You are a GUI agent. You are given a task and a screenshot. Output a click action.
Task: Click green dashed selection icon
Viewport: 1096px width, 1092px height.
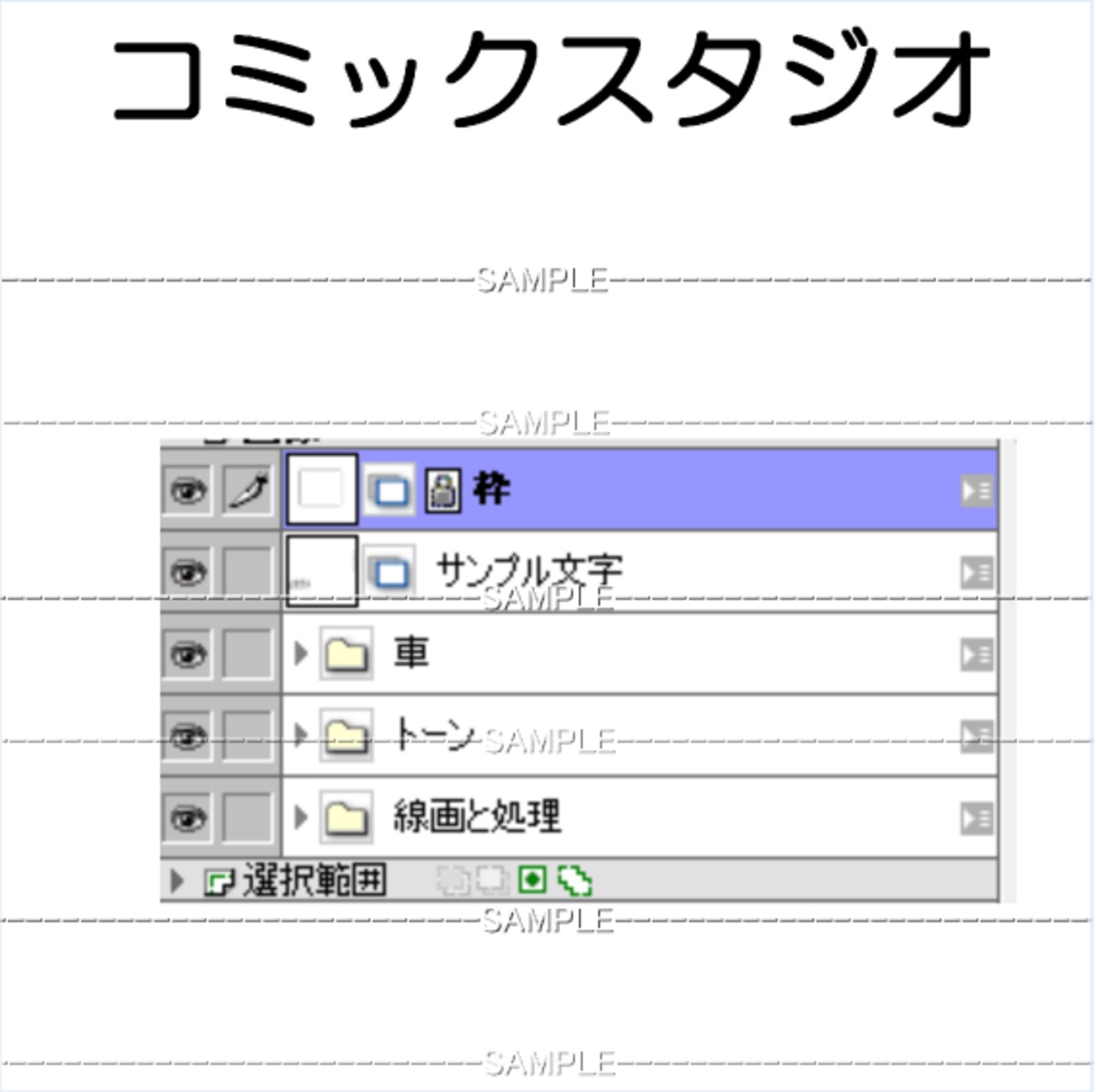pos(575,880)
